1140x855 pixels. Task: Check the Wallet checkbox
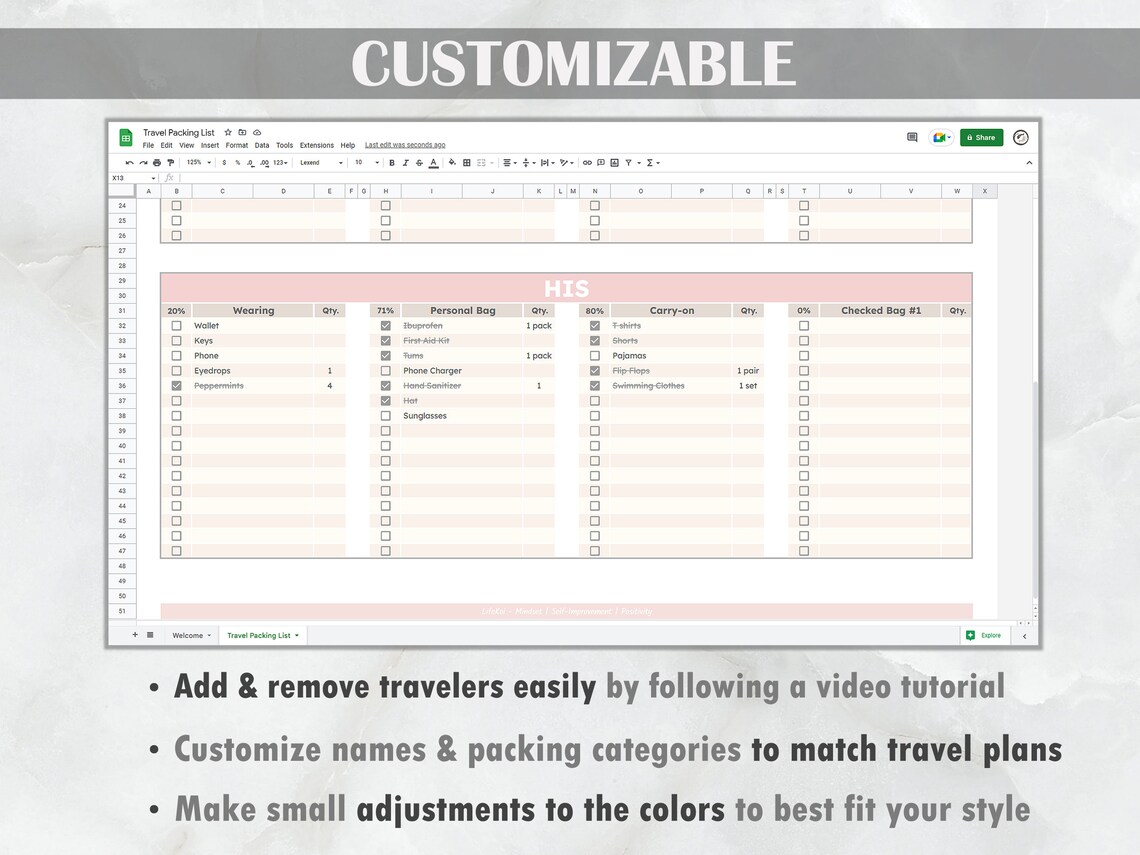tap(176, 325)
